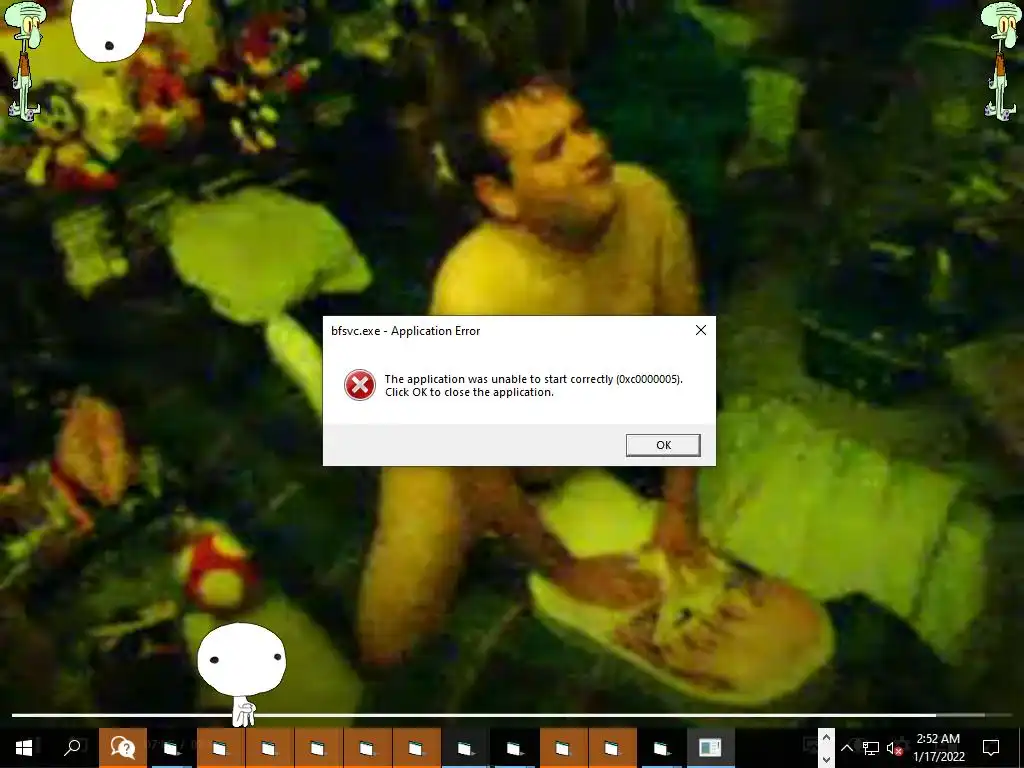Show hidden system tray icons
This screenshot has height=768, width=1024.
(x=846, y=748)
